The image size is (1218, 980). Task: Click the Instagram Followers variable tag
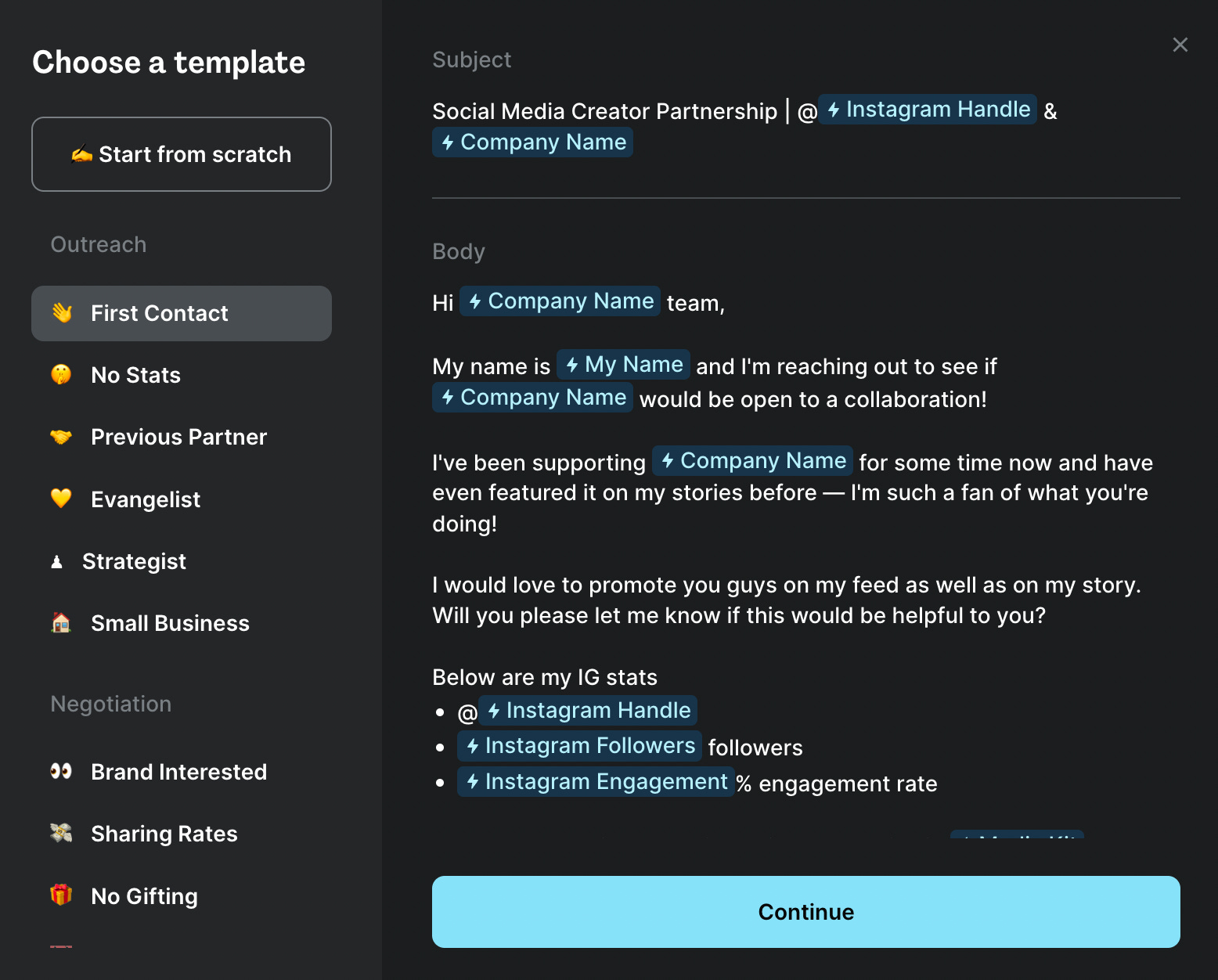[580, 746]
